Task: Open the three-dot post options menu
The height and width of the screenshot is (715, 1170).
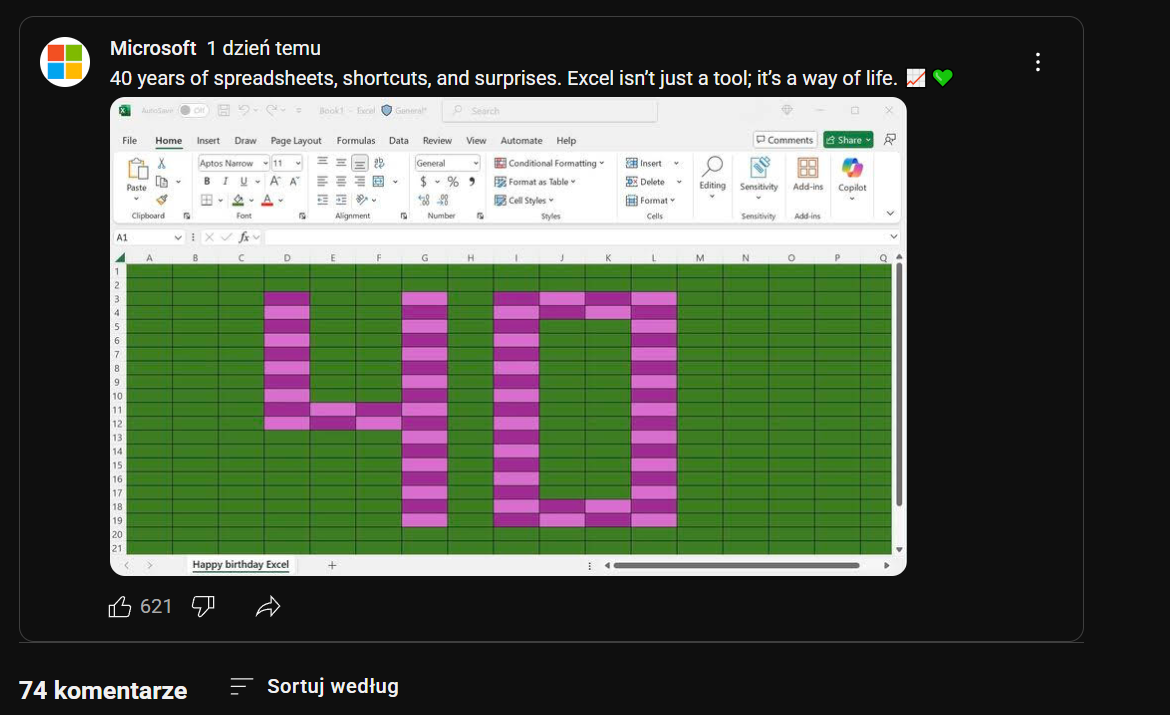Action: tap(1038, 62)
